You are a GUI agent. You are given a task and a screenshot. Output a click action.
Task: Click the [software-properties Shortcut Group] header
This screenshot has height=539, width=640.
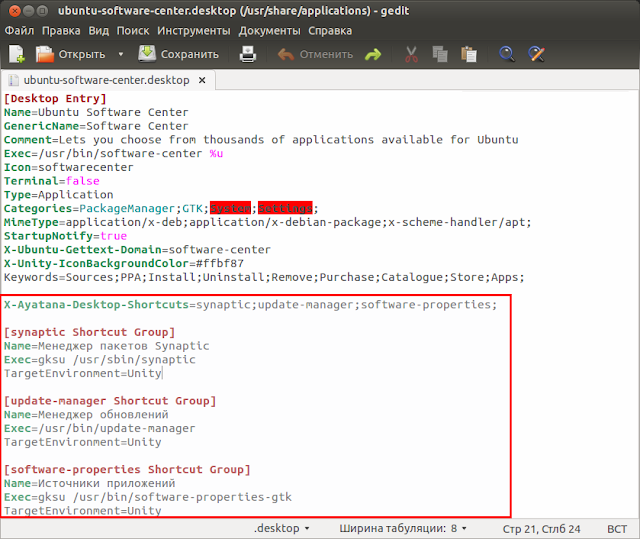pyautogui.click(x=127, y=470)
